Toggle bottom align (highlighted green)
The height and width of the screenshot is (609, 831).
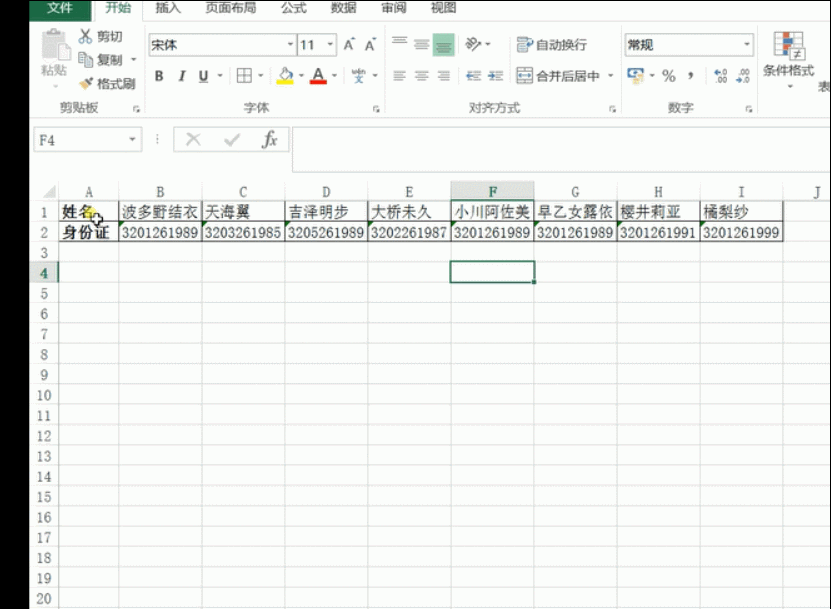pos(444,45)
